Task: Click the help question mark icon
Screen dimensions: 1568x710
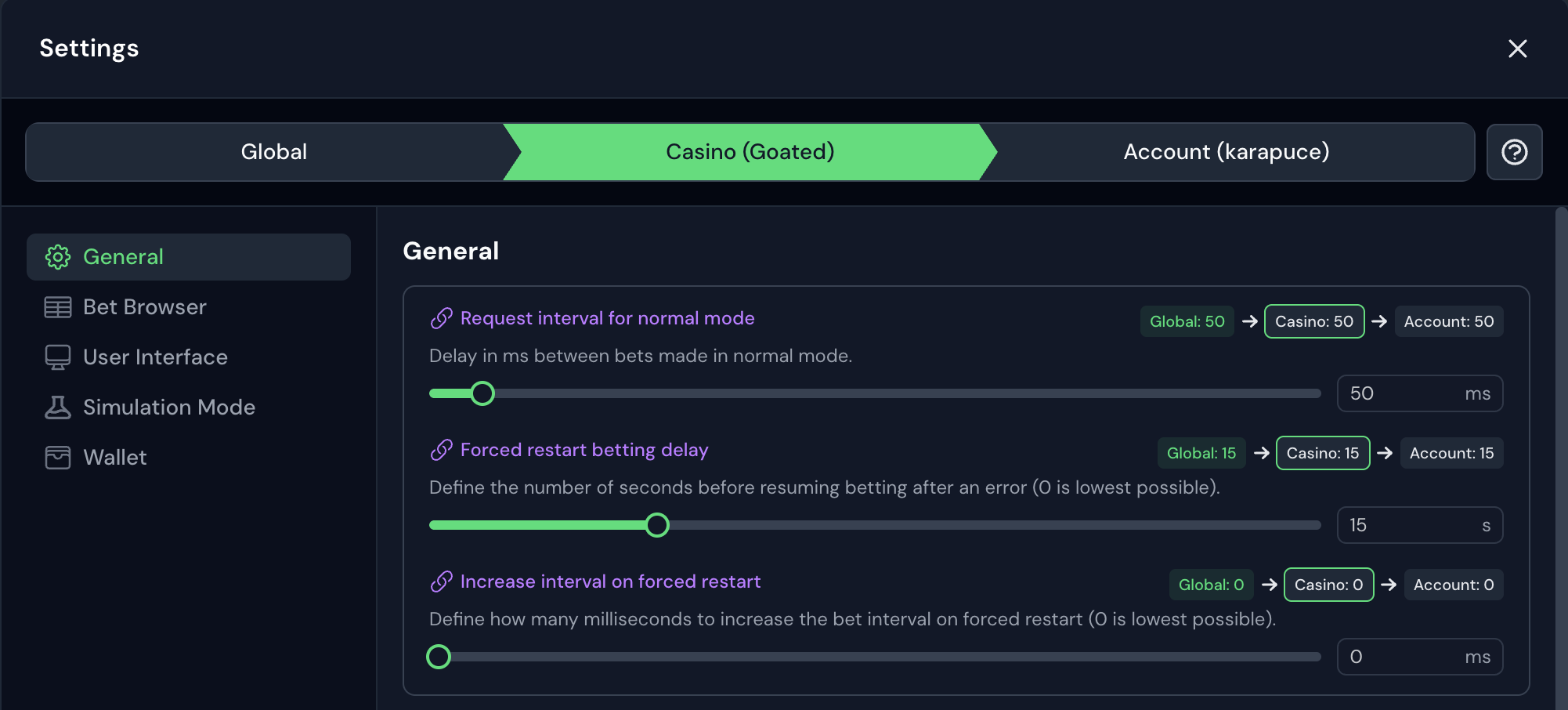Action: pyautogui.click(x=1514, y=152)
